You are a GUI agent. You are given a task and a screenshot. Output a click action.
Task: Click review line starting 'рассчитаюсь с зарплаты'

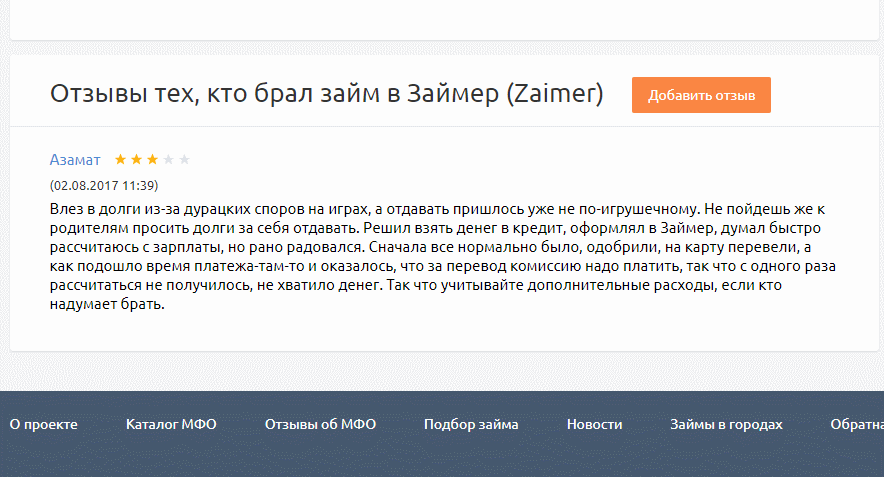430,247
